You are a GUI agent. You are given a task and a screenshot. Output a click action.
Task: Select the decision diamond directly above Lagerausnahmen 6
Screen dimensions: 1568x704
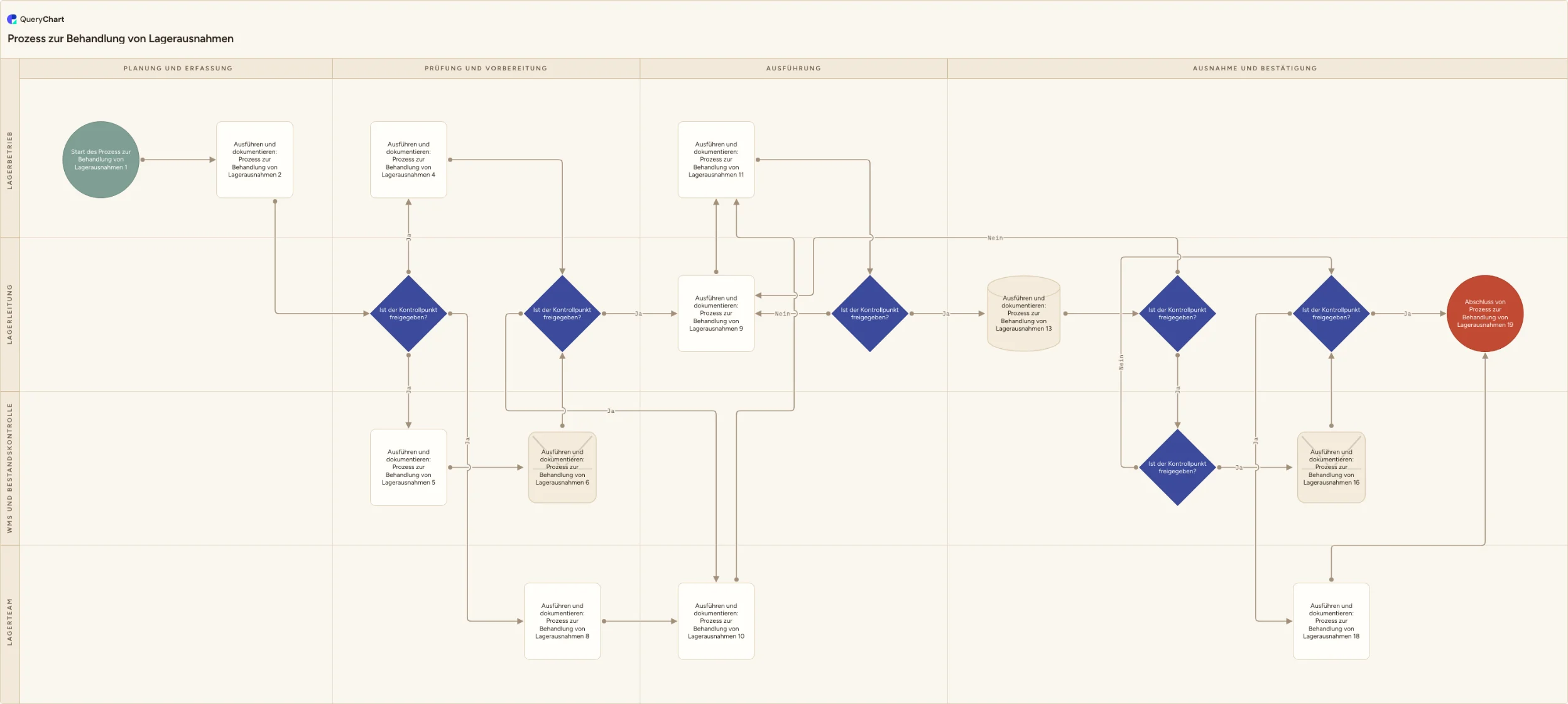[x=562, y=313]
